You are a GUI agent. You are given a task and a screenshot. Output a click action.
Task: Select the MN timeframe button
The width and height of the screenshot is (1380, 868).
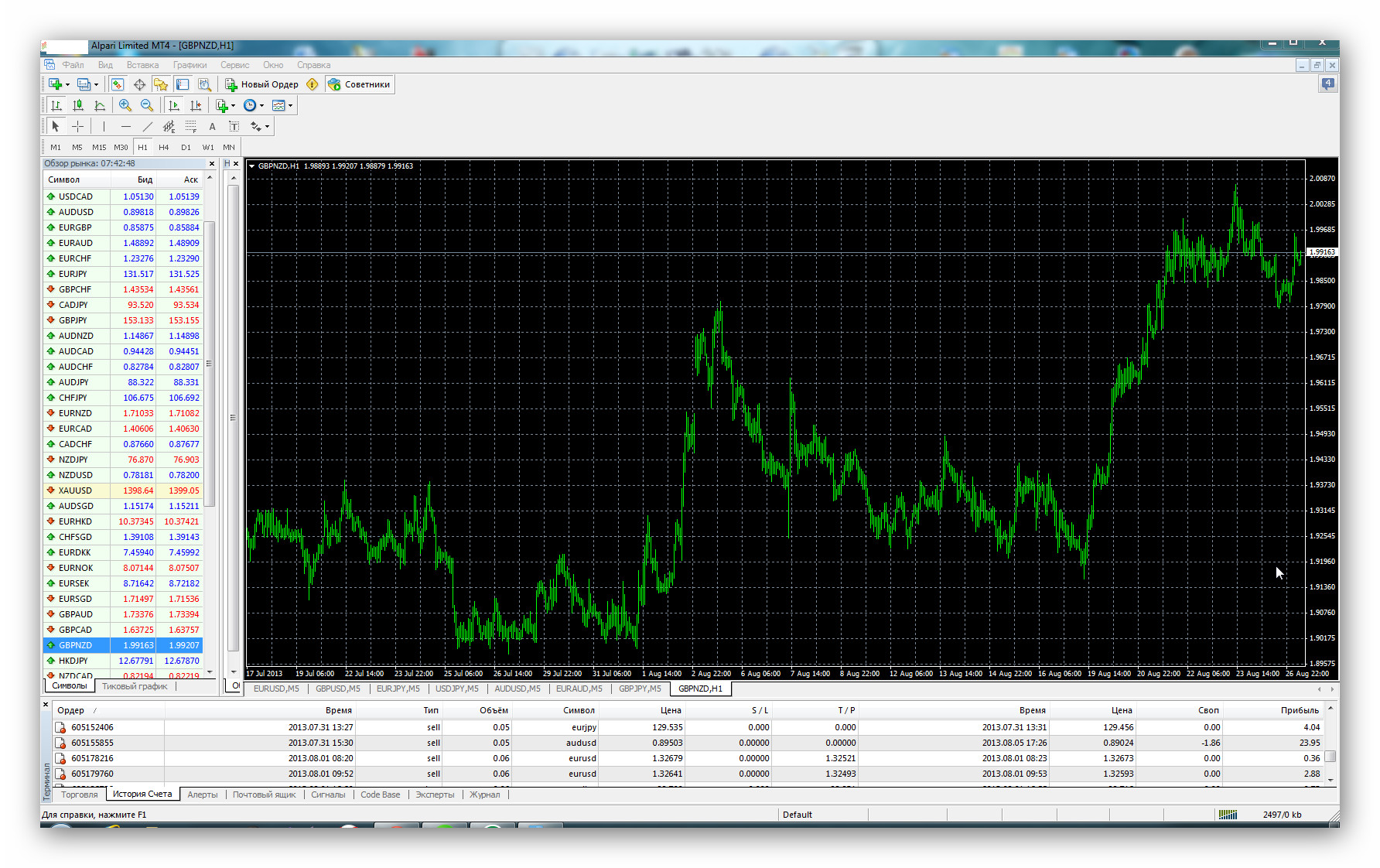pyautogui.click(x=229, y=147)
